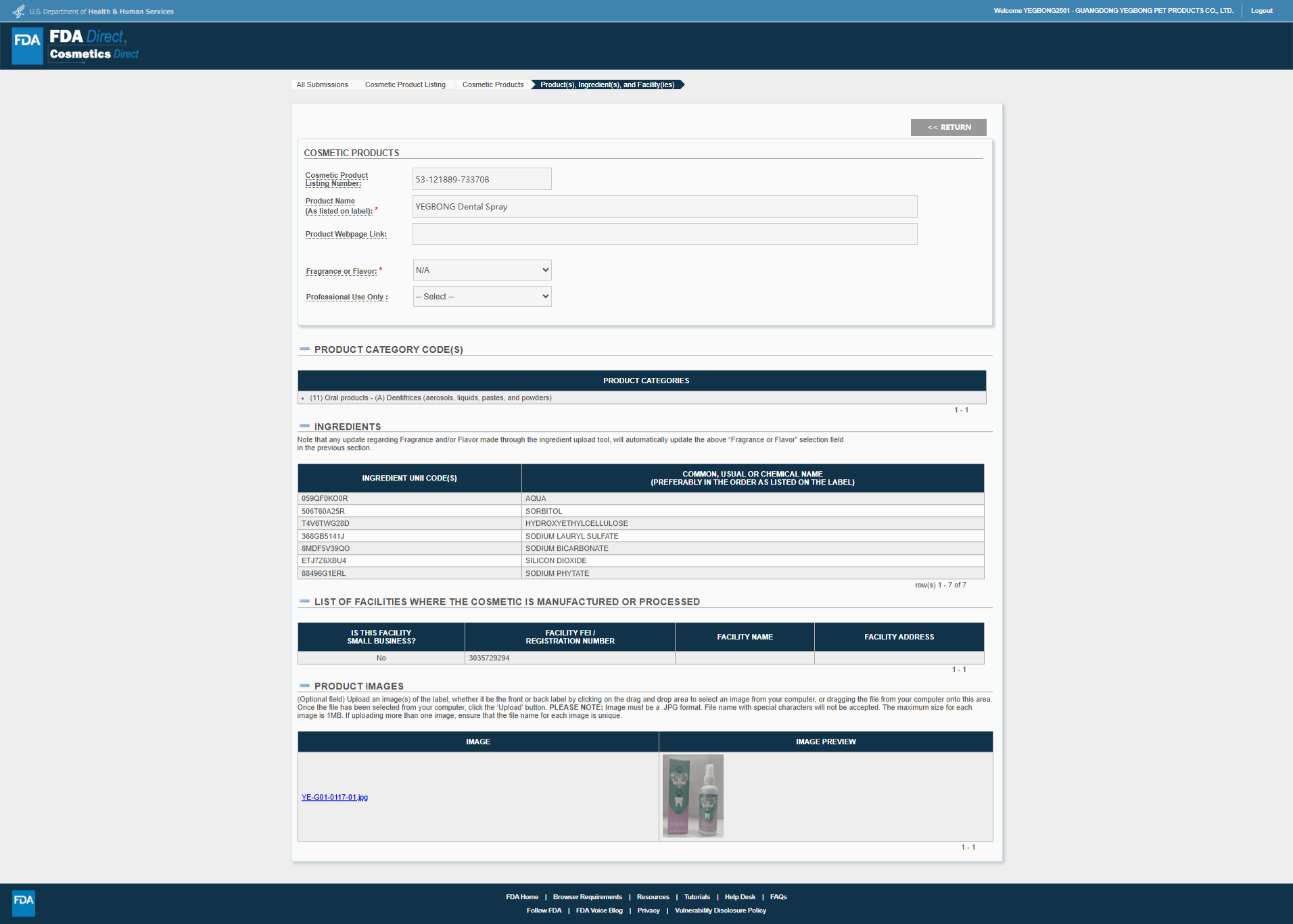Select the SODIUM BICARBONATE ingredient cell
The image size is (1293, 924).
point(753,549)
